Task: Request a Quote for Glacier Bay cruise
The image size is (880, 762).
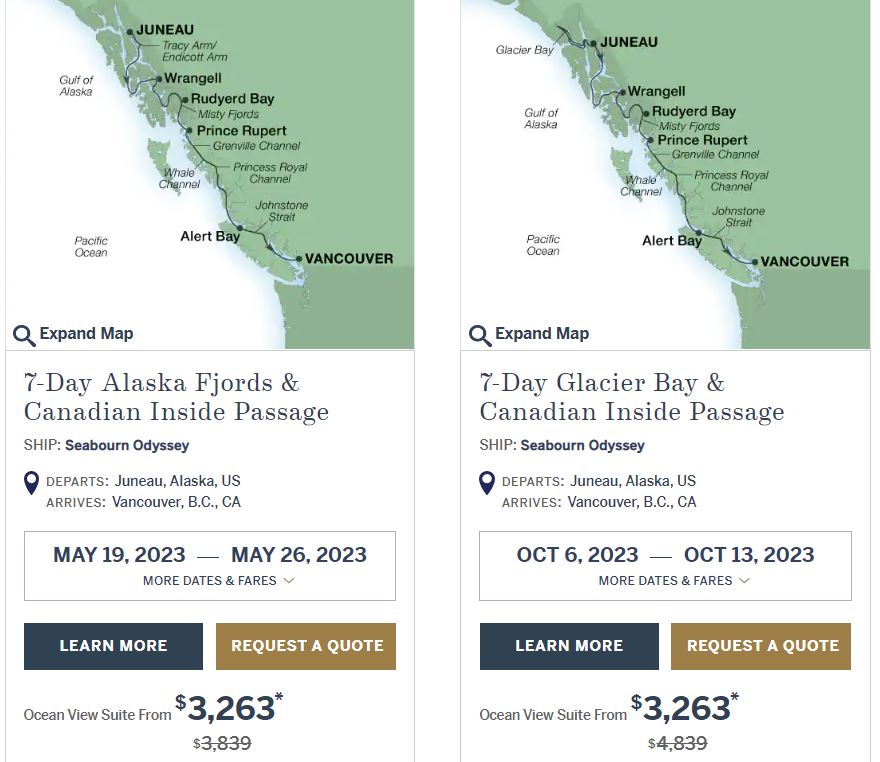Action: [761, 646]
